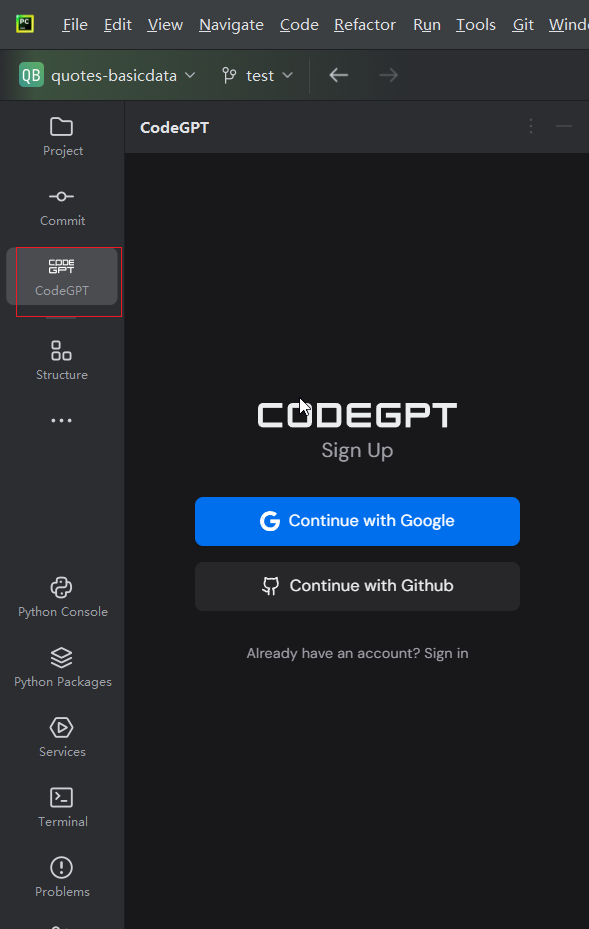Open the test branch dropdown

click(257, 75)
